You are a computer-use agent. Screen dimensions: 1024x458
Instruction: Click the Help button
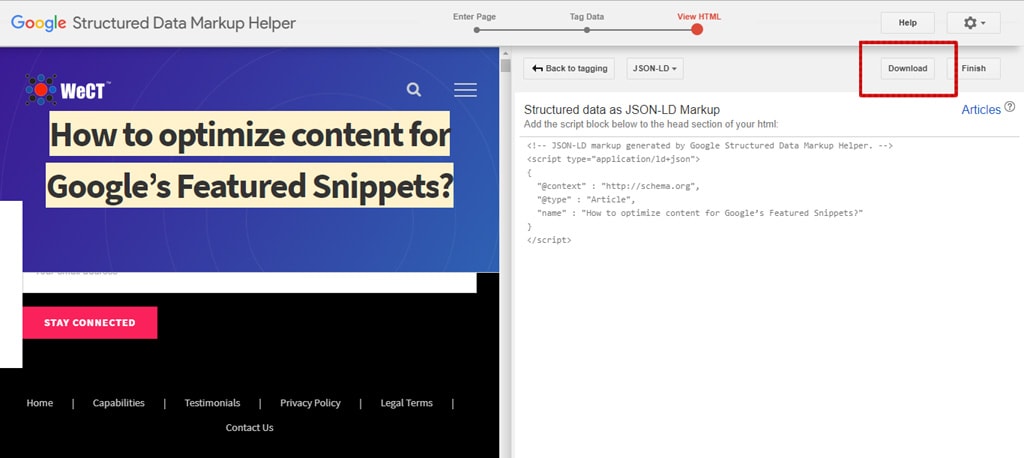click(907, 23)
